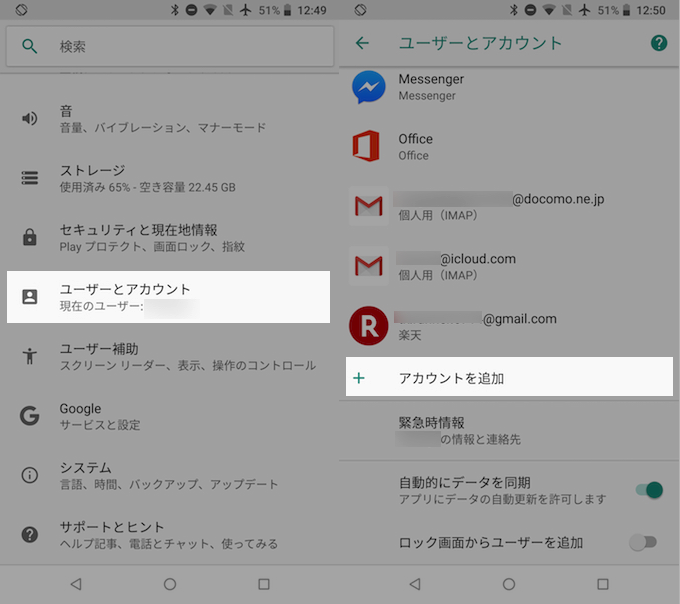Enable add users from lock screen toggle

(644, 542)
